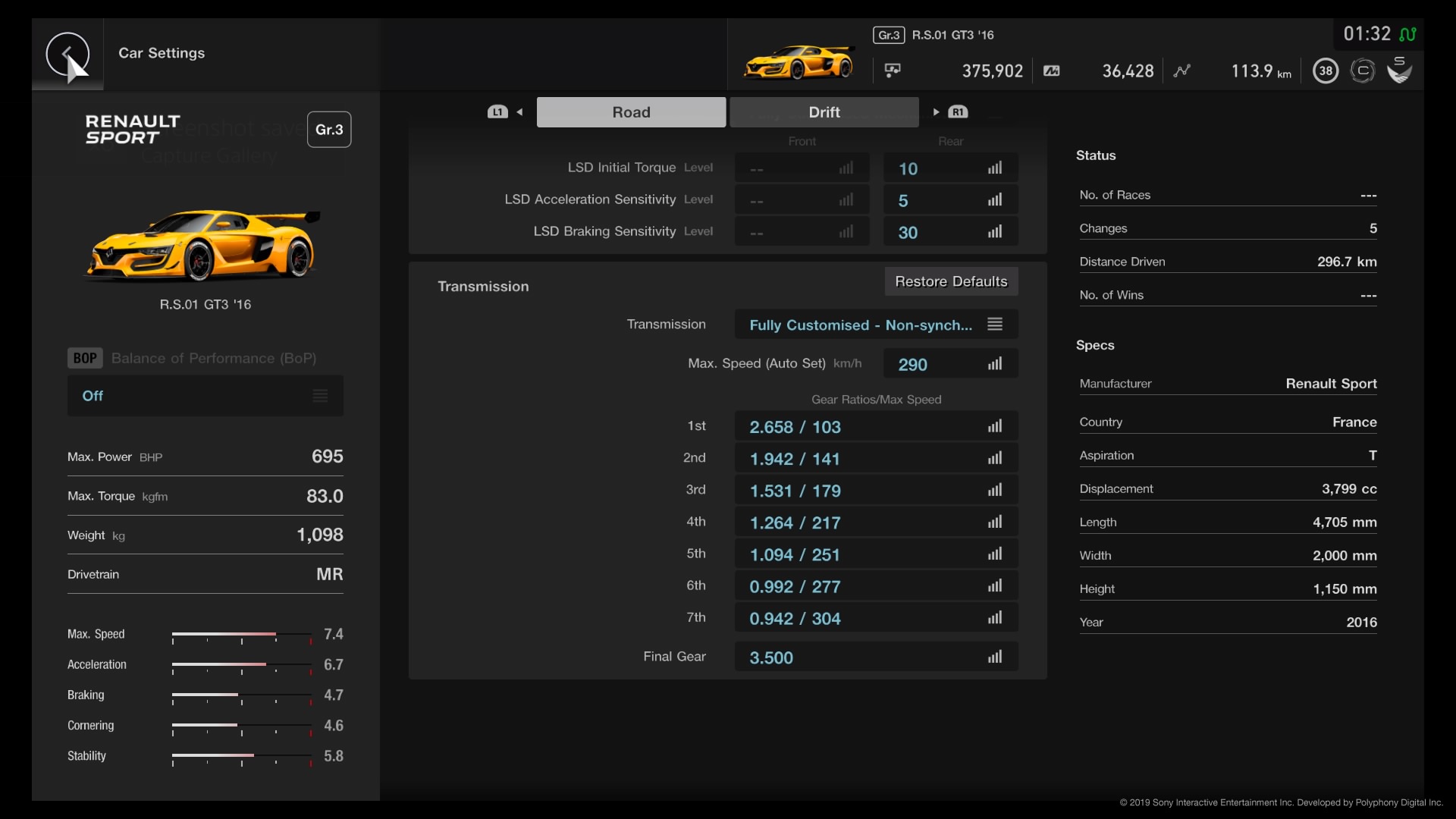Click the R1 shoulder button icon
The image size is (1456, 819).
pos(958,112)
